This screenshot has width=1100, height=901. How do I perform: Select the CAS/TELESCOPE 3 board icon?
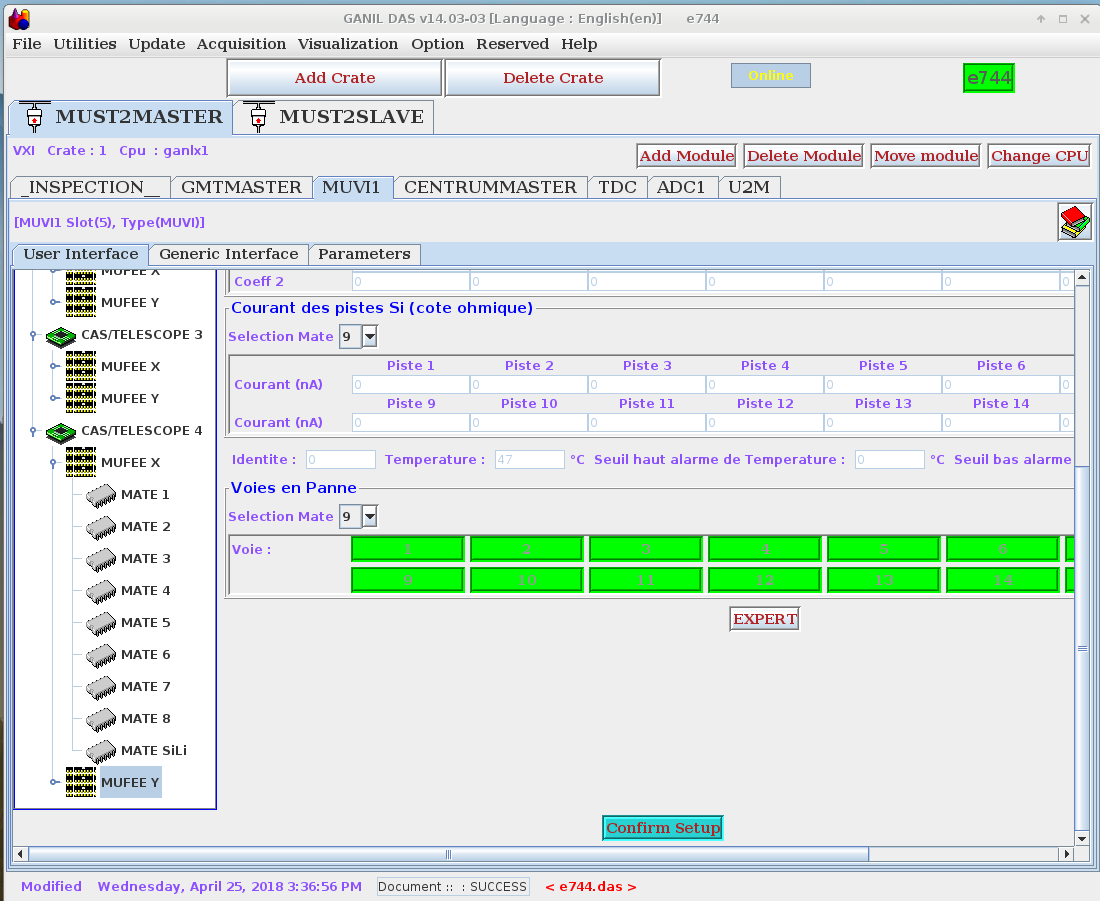61,336
